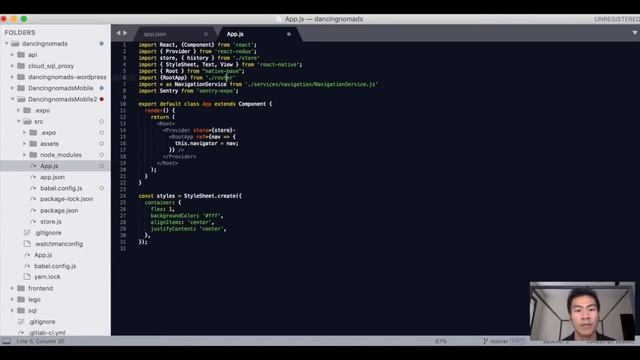Click status circle beside babel.config.js
Viewport: 640px width, 360px height.
(x=102, y=188)
